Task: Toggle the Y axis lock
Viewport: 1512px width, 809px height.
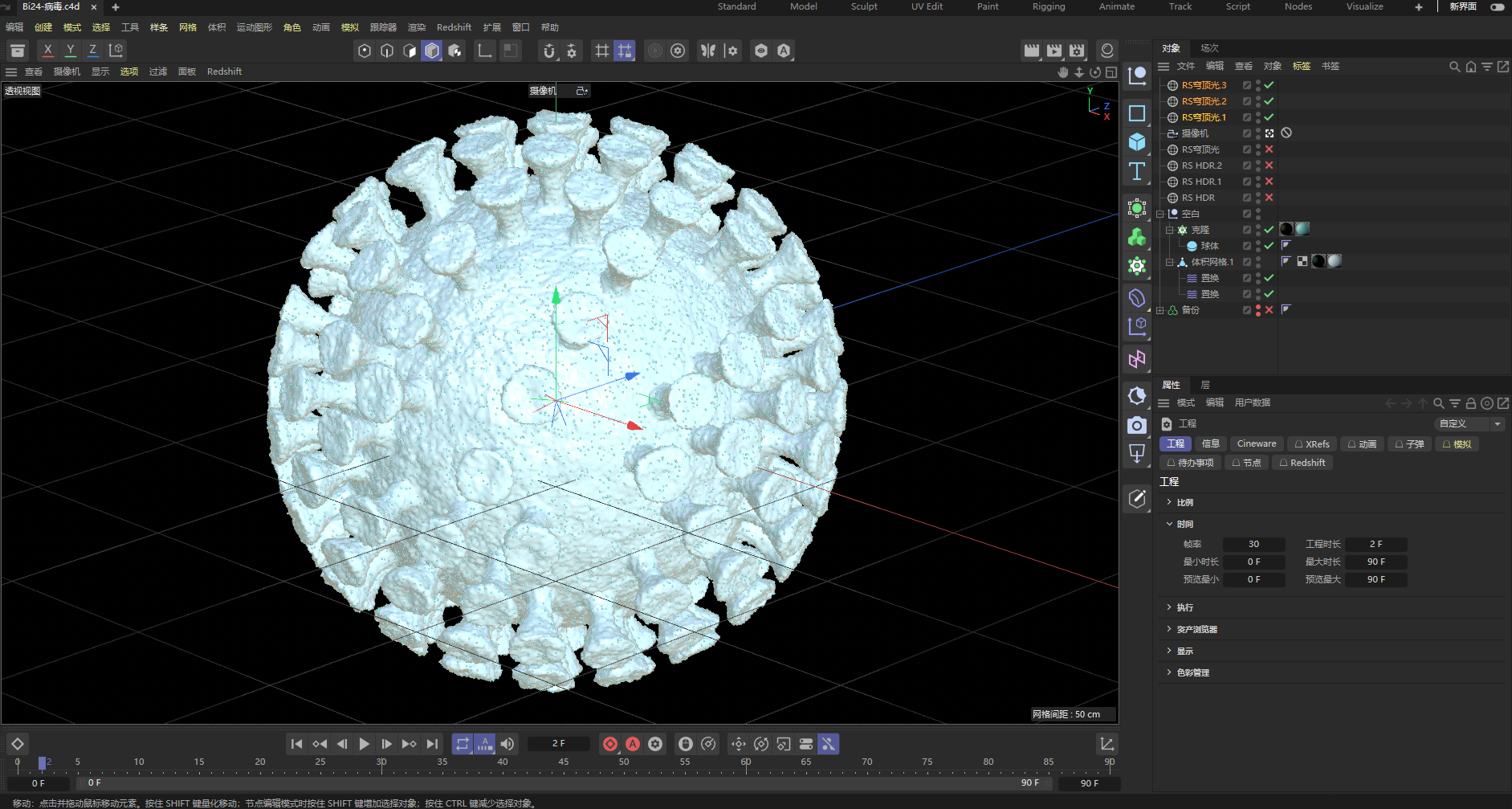Action: [x=71, y=51]
